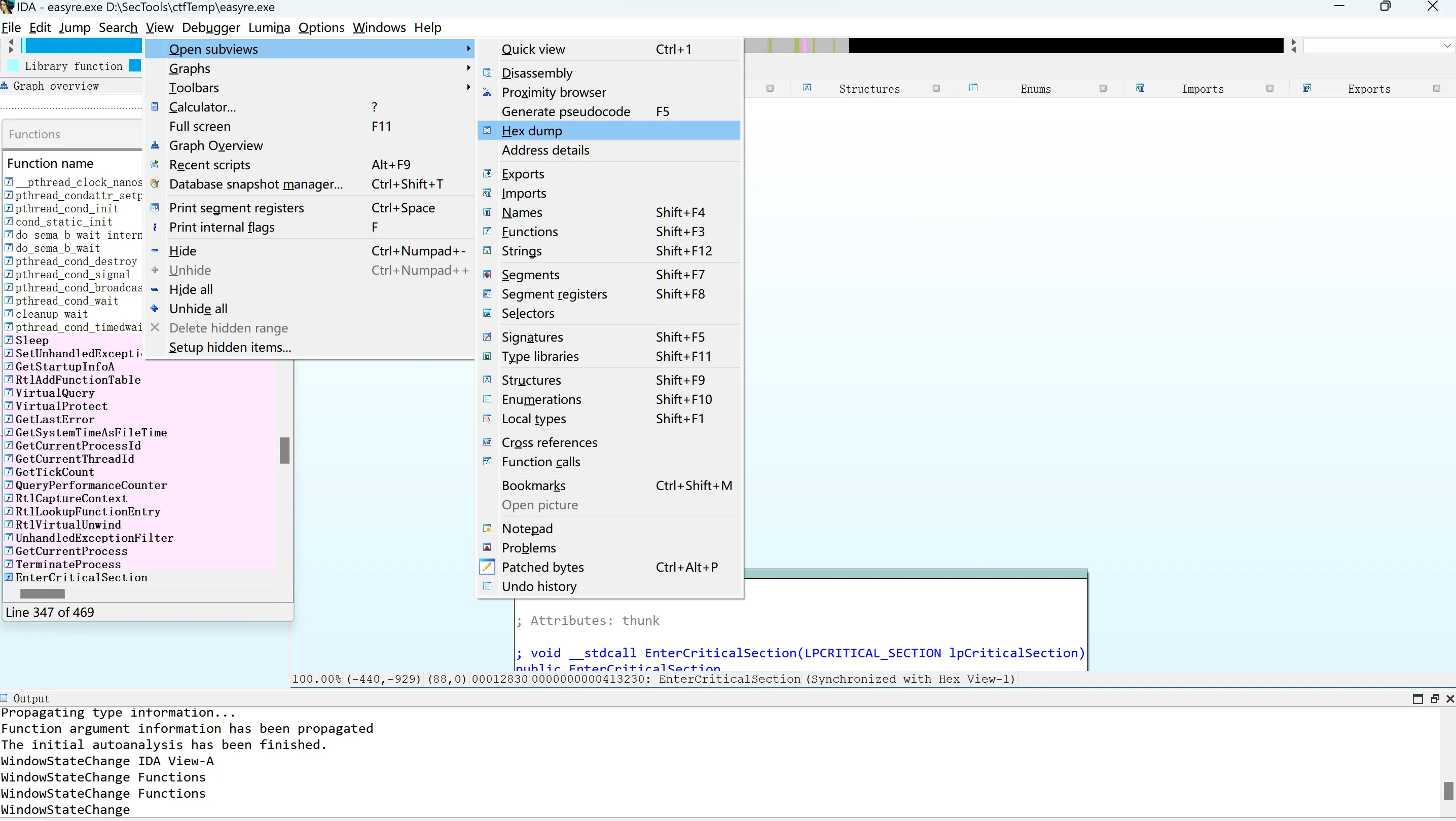The height and width of the screenshot is (821, 1456).
Task: Close the Imports tab
Action: click(1270, 89)
